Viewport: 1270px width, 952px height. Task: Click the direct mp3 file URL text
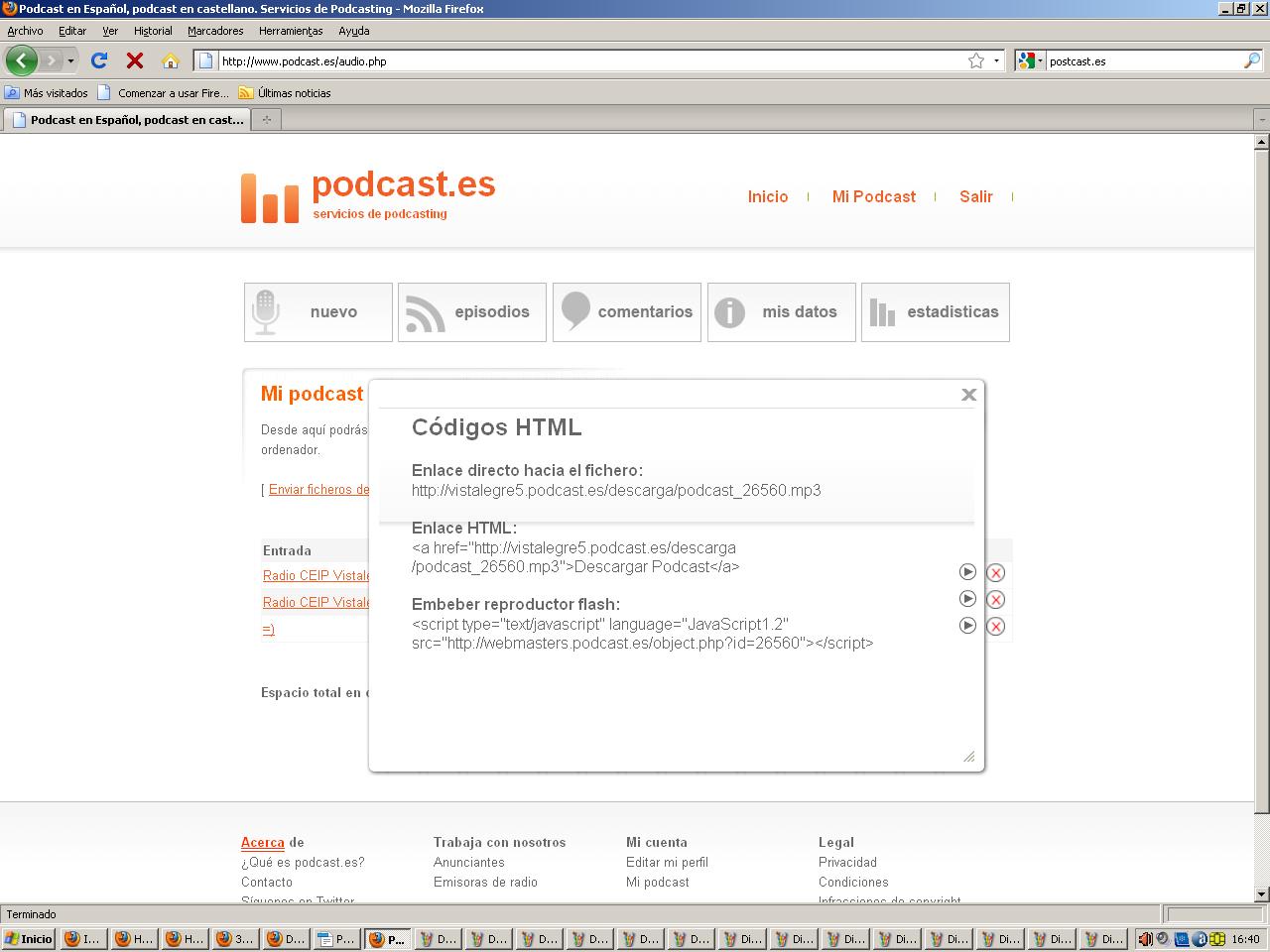[x=616, y=490]
